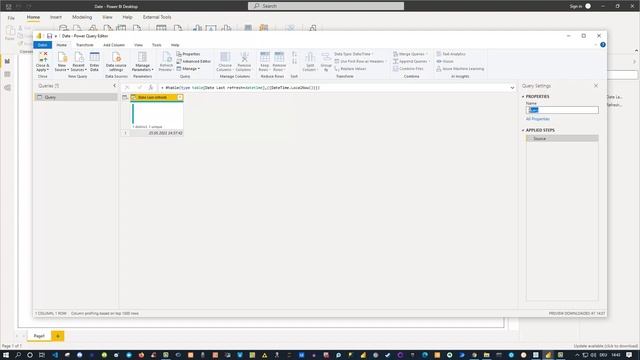Open the Manage dropdown in Query group
Image resolution: width=640 pixels, height=360 pixels.
click(x=188, y=69)
